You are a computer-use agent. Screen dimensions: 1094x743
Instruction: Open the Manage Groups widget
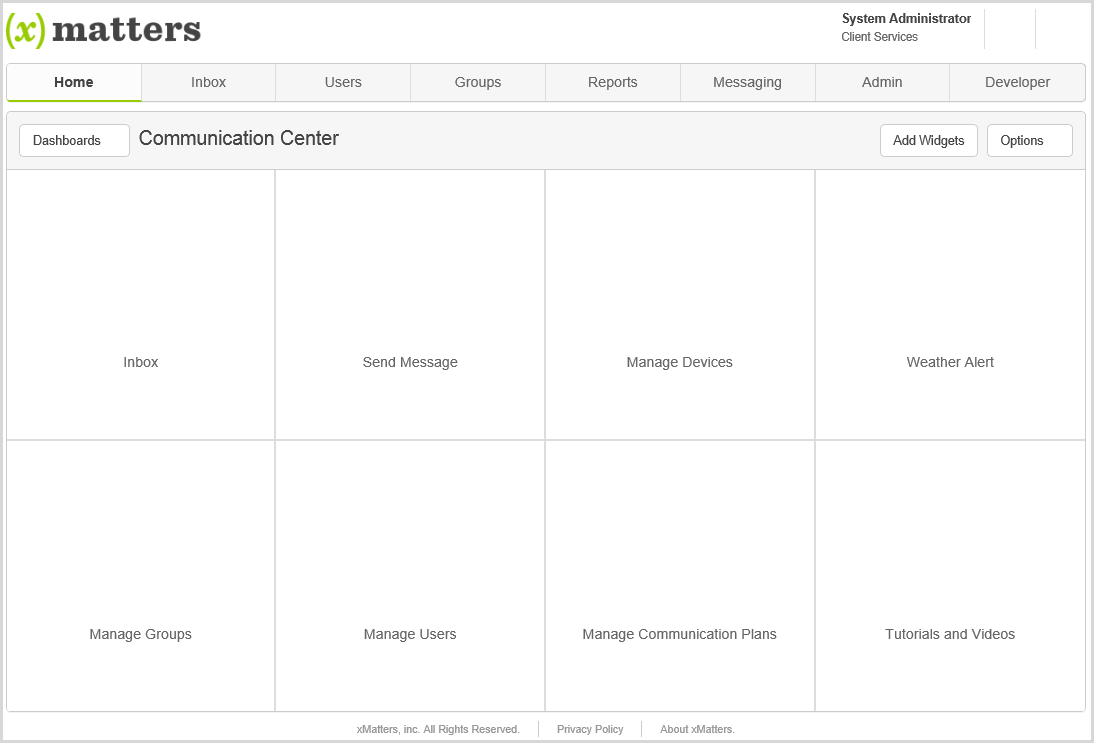click(x=141, y=576)
